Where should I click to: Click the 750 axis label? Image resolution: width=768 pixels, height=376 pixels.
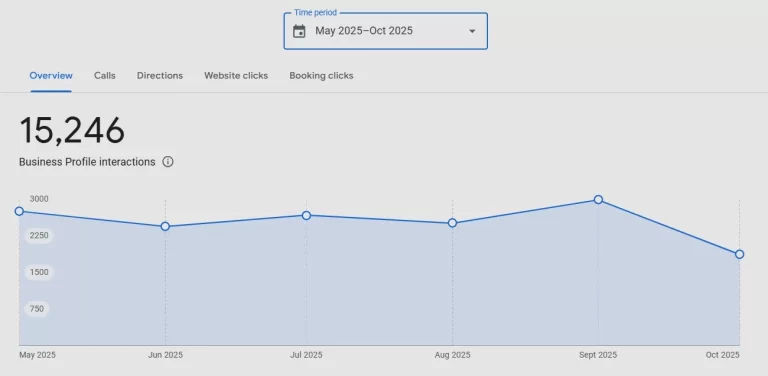tap(37, 309)
